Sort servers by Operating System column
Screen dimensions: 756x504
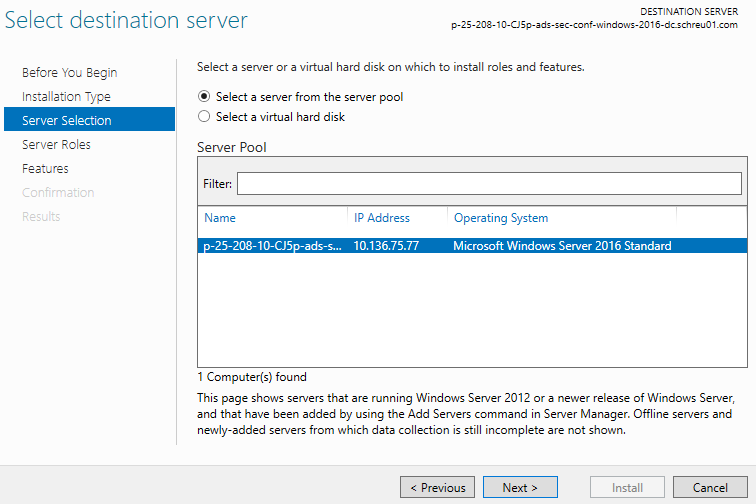click(500, 218)
